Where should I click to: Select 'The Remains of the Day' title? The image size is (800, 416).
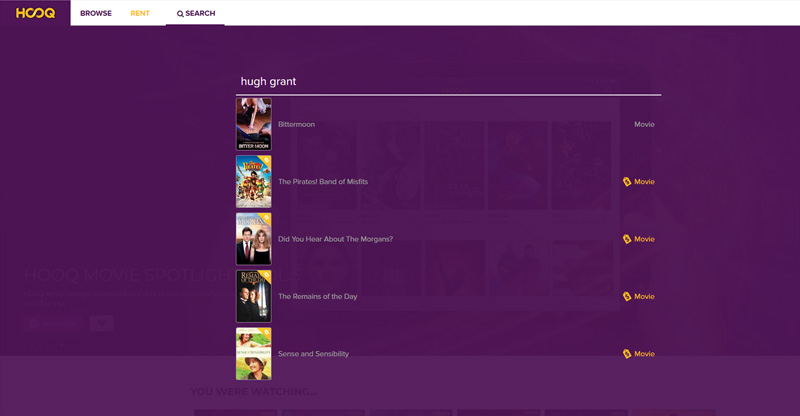tap(317, 297)
